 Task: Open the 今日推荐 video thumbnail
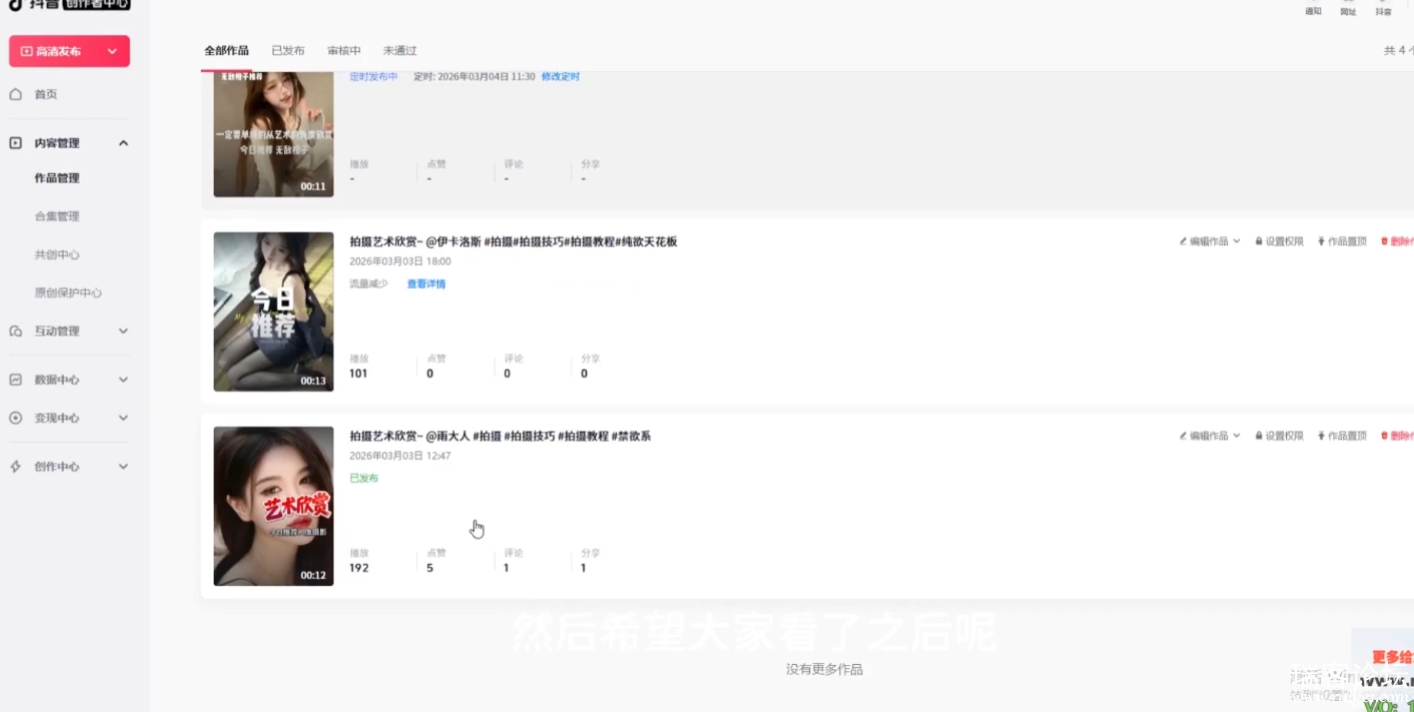[x=273, y=311]
